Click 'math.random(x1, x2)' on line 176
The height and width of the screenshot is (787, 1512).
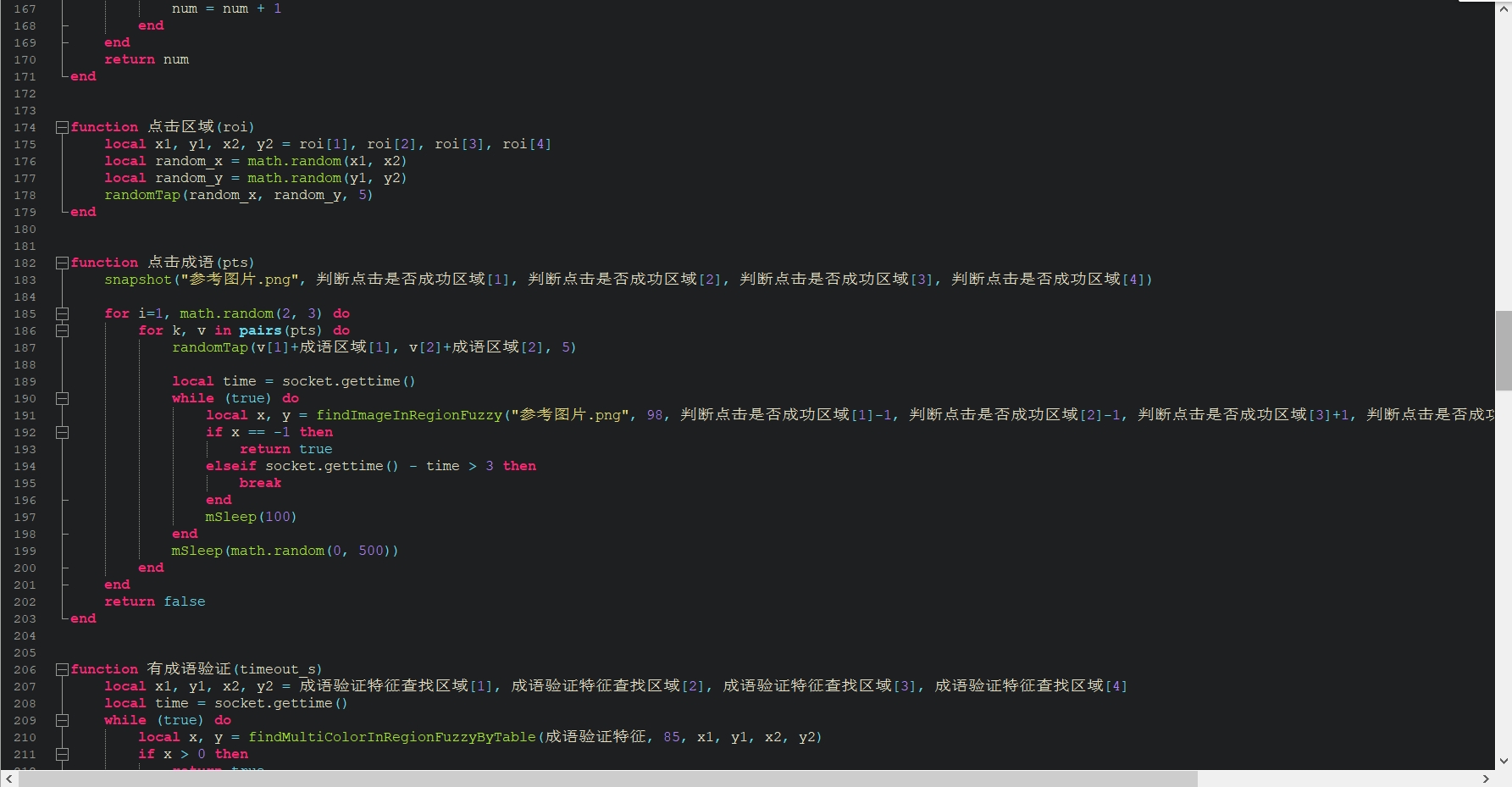[x=327, y=161]
